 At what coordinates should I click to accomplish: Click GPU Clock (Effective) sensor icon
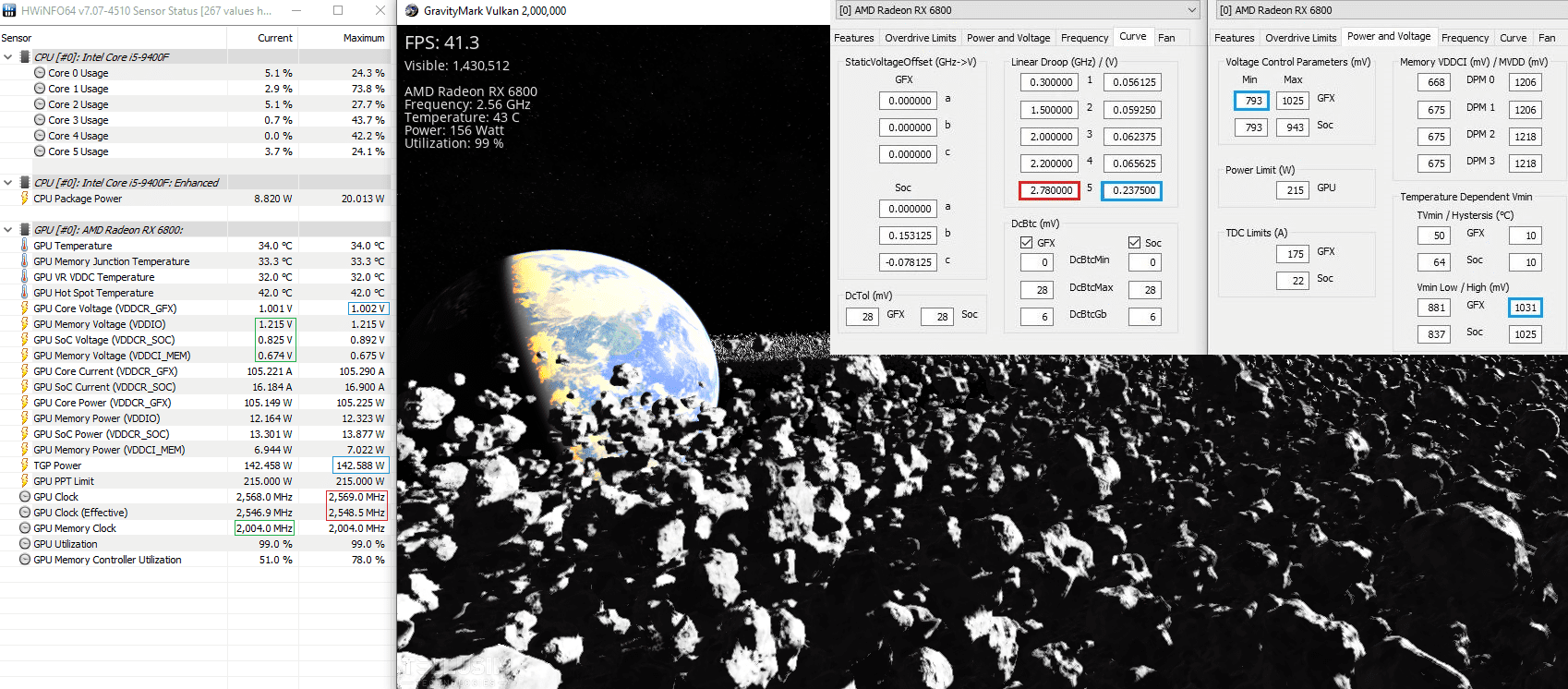(x=25, y=513)
